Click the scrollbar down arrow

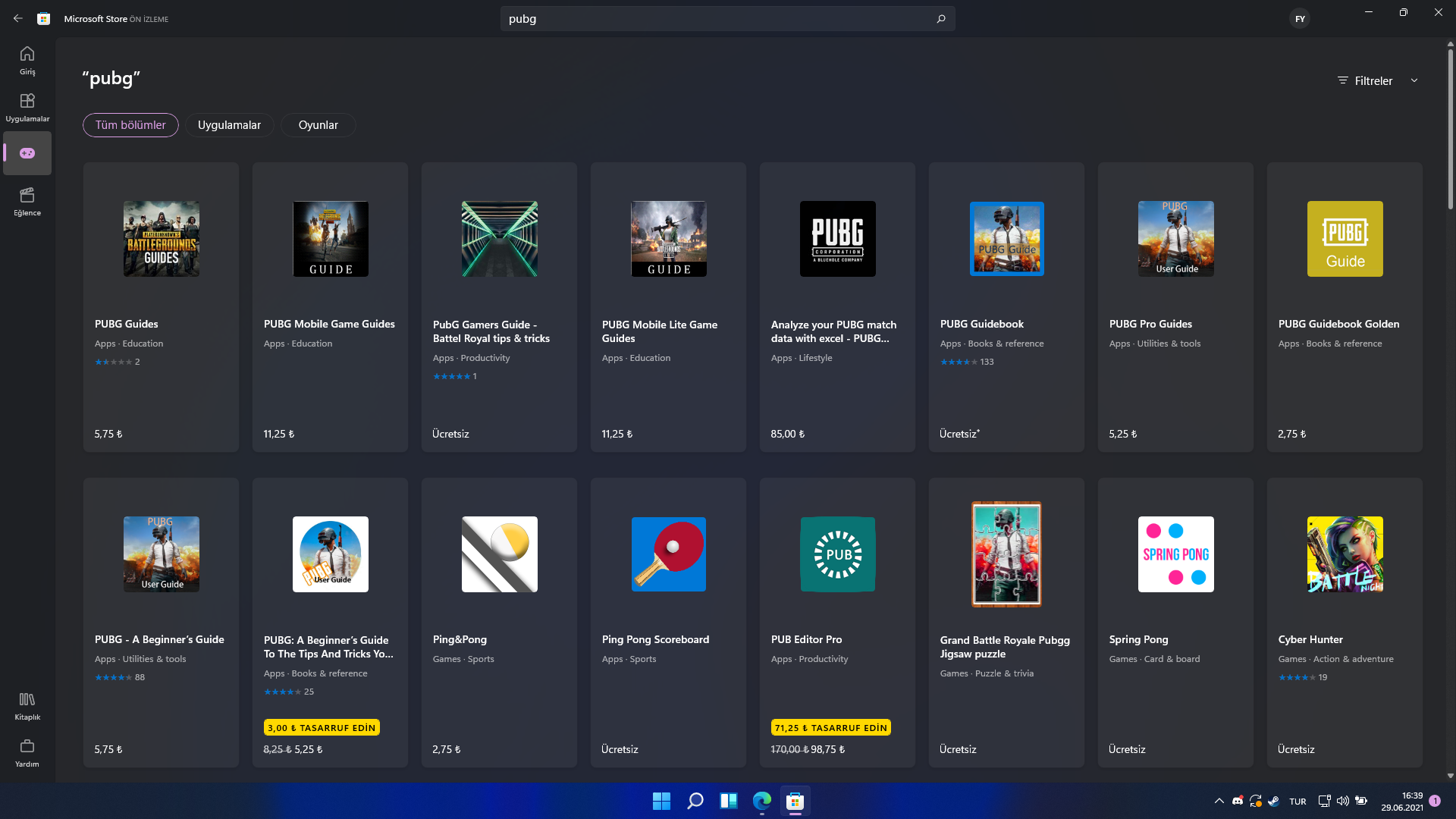tap(1450, 776)
